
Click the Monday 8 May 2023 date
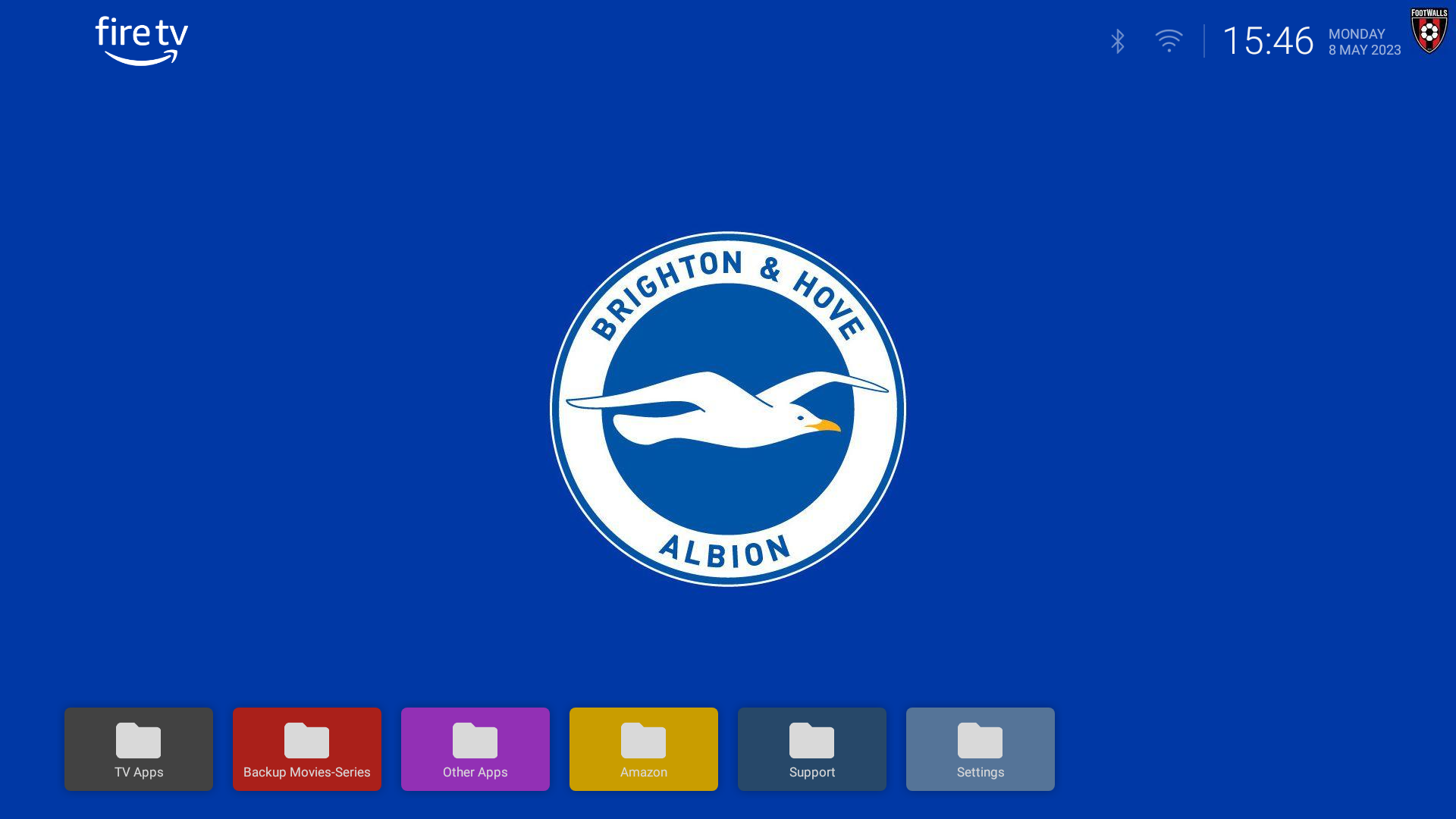click(x=1364, y=42)
